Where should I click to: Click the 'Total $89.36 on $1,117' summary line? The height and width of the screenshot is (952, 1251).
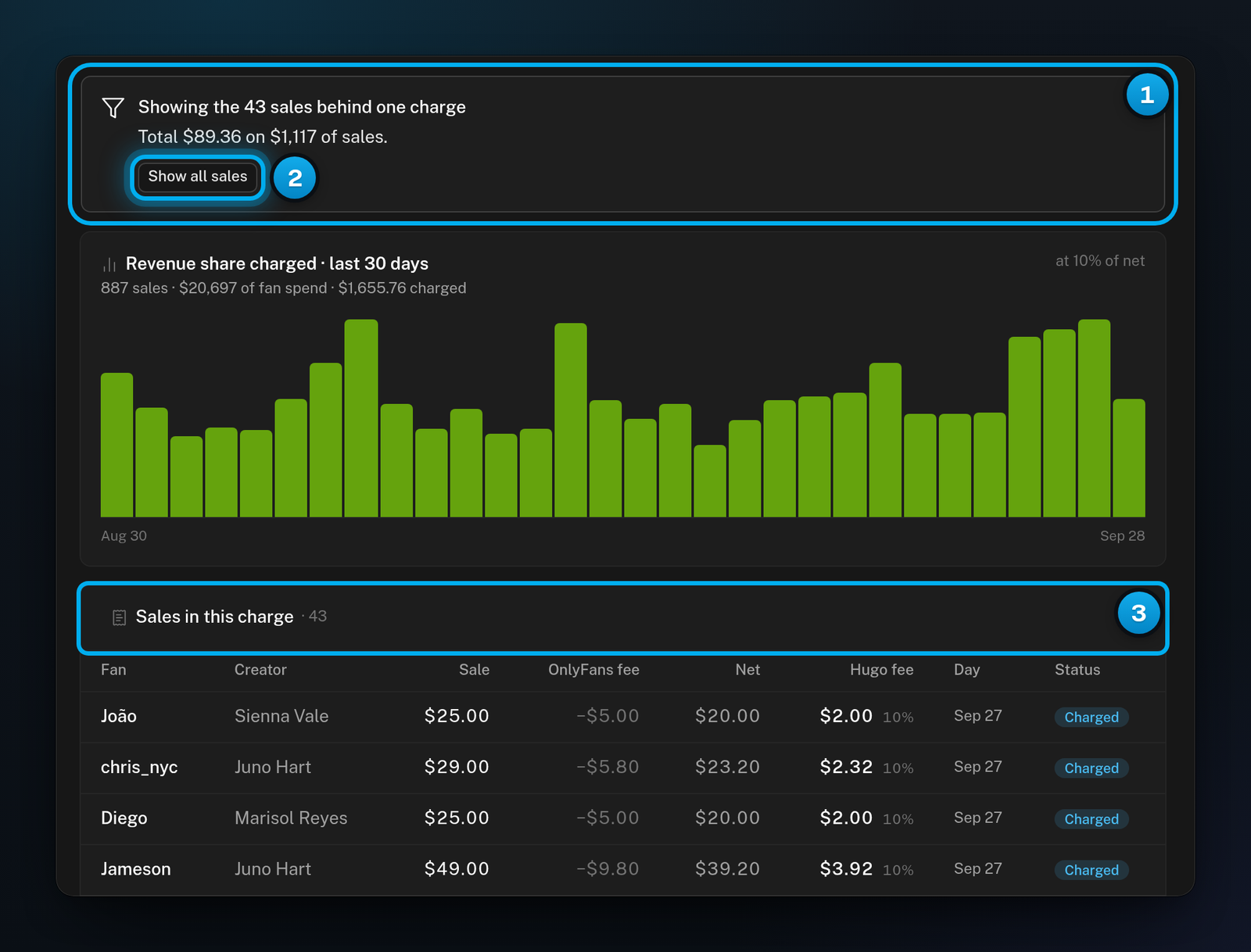click(263, 137)
